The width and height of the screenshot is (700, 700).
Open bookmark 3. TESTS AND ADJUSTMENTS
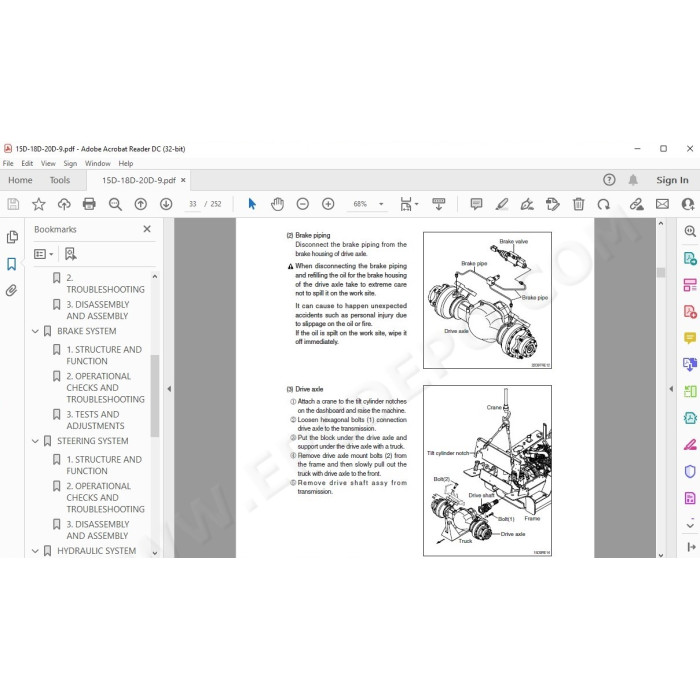click(96, 420)
